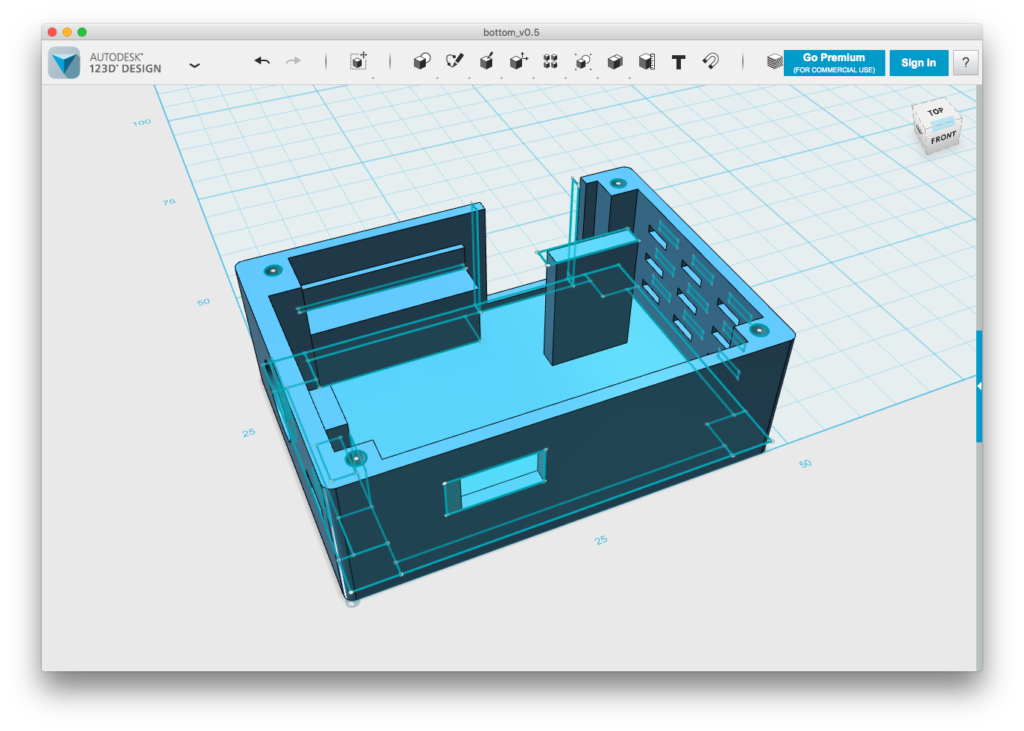The width and height of the screenshot is (1024, 731).
Task: Open the Construct tools
Action: pos(486,62)
